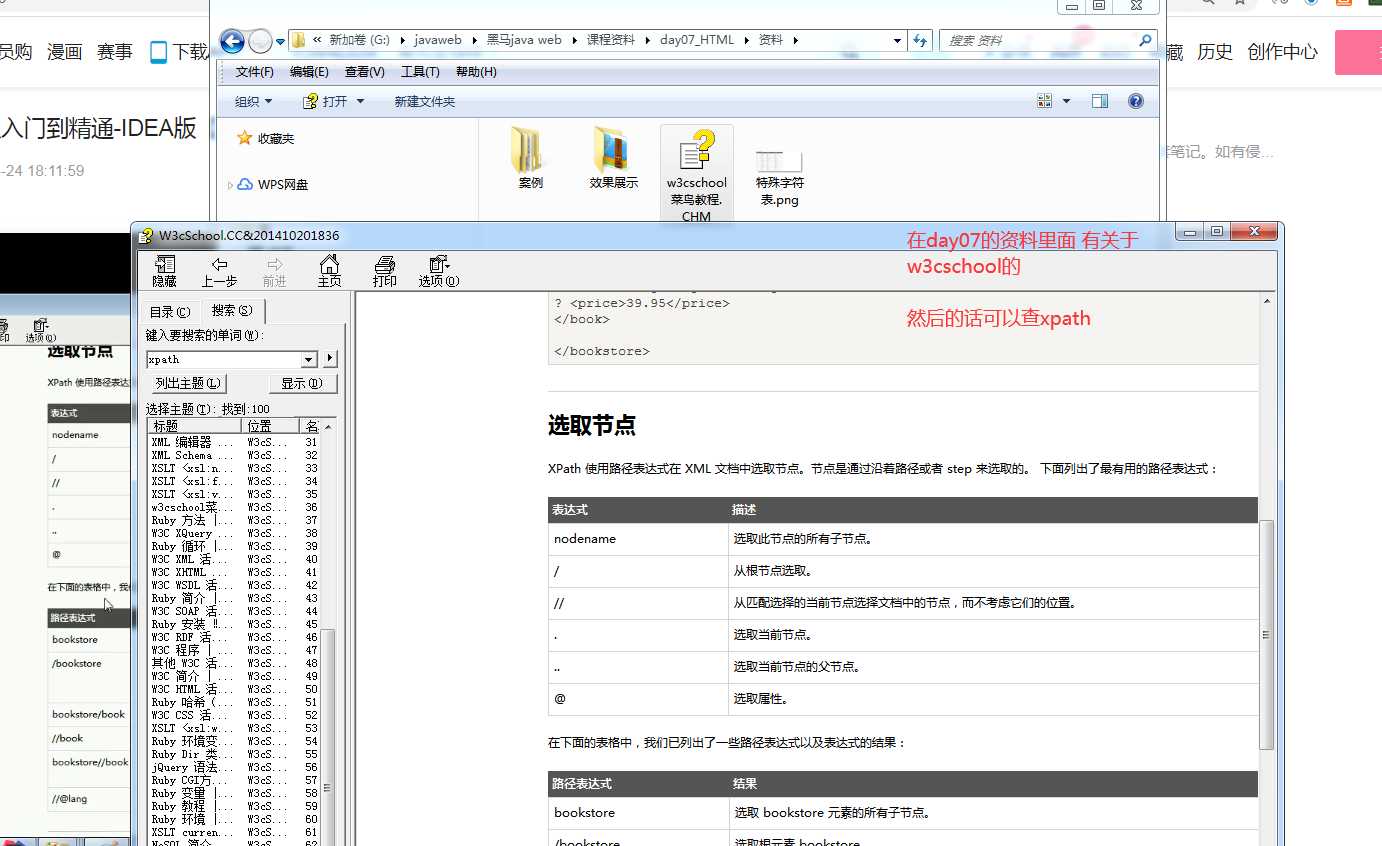Image resolution: width=1382 pixels, height=846 pixels.
Task: Open 帮助(H) menu in Explorer
Action: [476, 72]
